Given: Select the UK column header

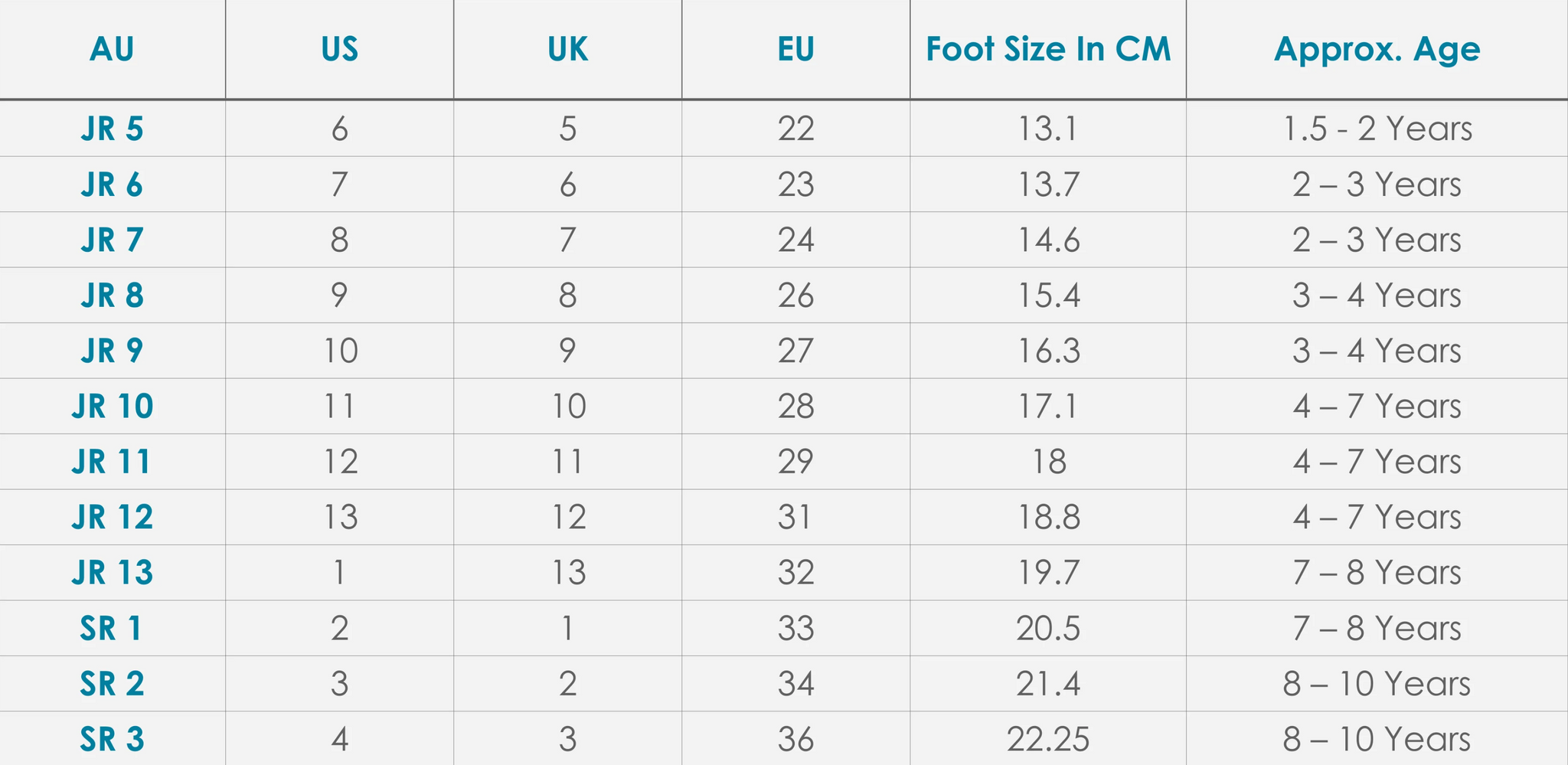Looking at the screenshot, I should pos(567,50).
